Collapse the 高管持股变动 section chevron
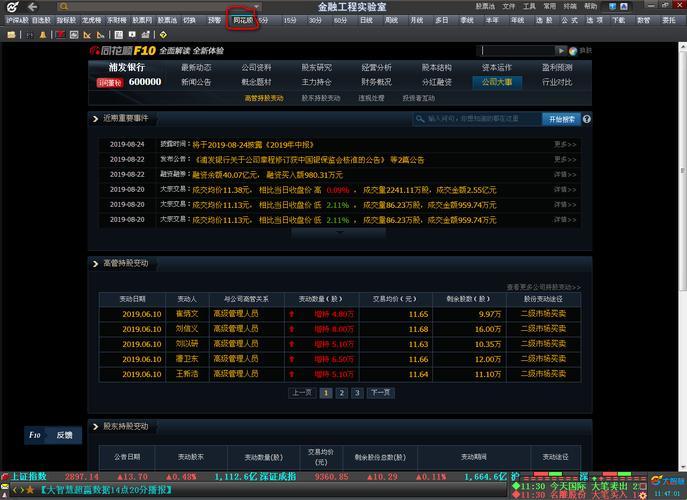The width and height of the screenshot is (687, 500). point(95,264)
